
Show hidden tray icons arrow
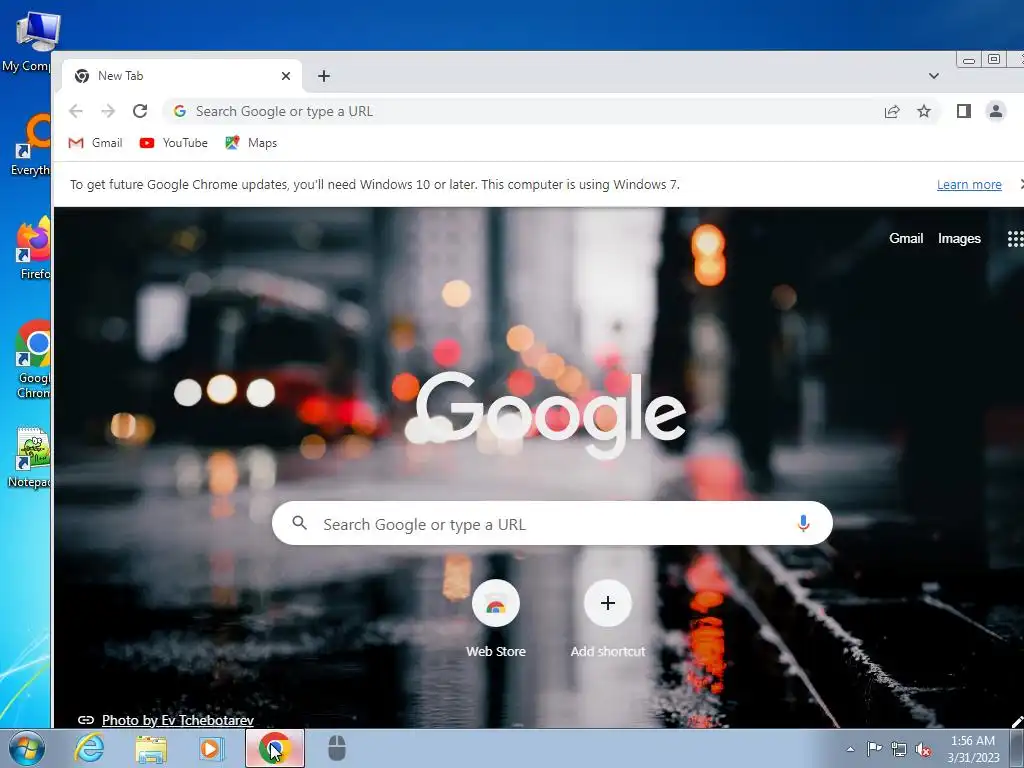point(850,749)
